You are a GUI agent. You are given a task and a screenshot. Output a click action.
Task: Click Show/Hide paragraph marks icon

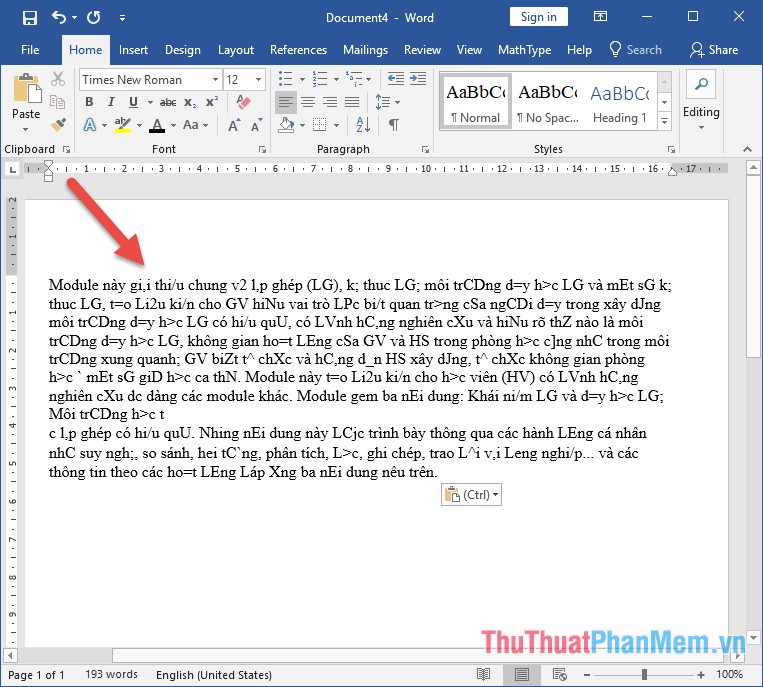click(394, 125)
